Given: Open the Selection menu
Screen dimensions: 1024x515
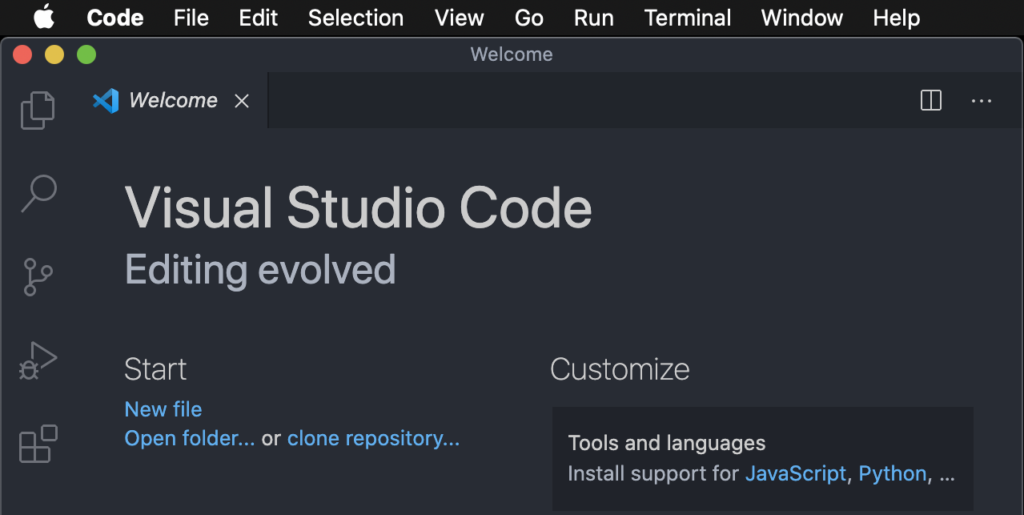Looking at the screenshot, I should [355, 18].
